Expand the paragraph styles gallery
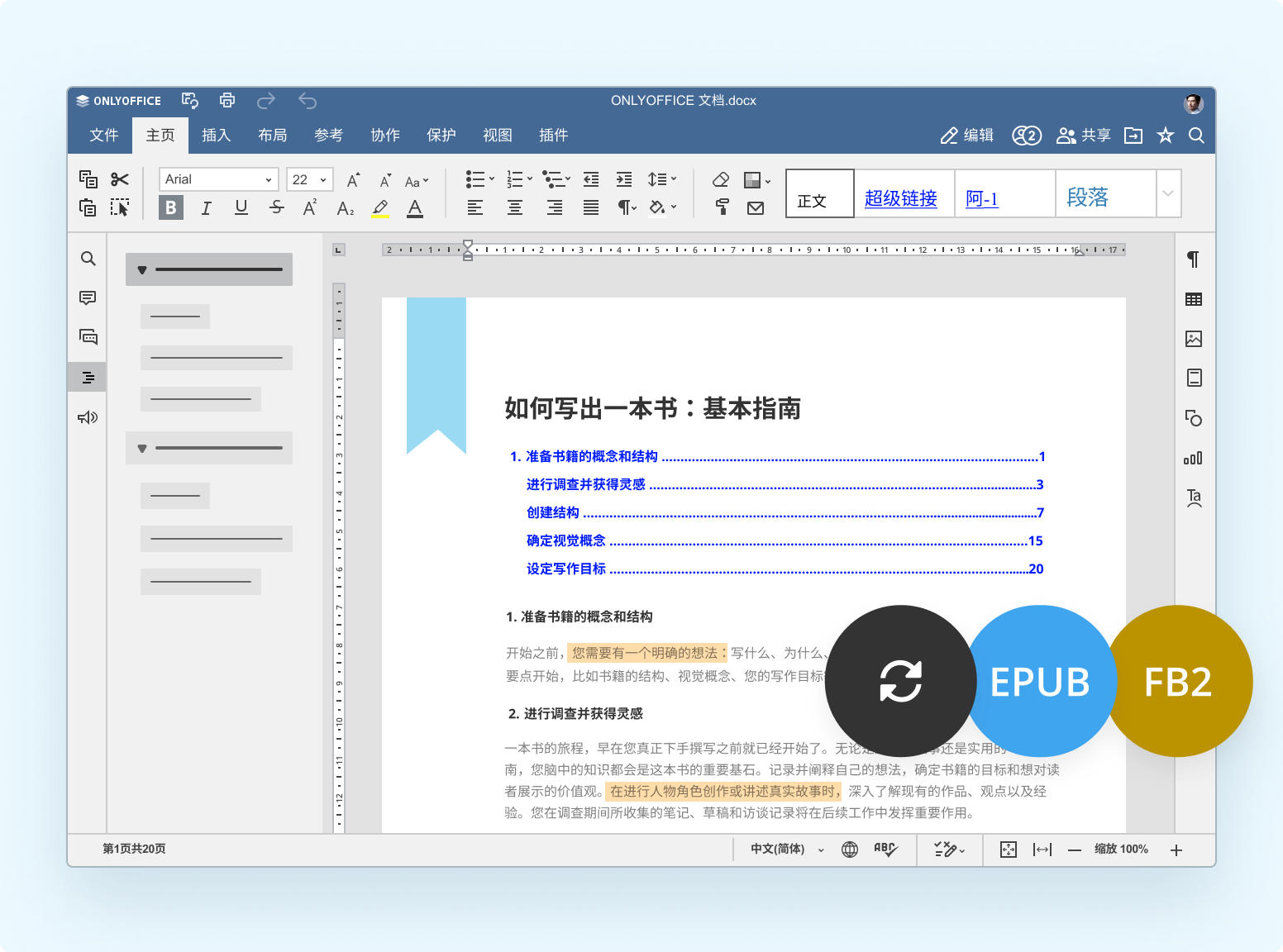The image size is (1283, 952). coord(1167,193)
